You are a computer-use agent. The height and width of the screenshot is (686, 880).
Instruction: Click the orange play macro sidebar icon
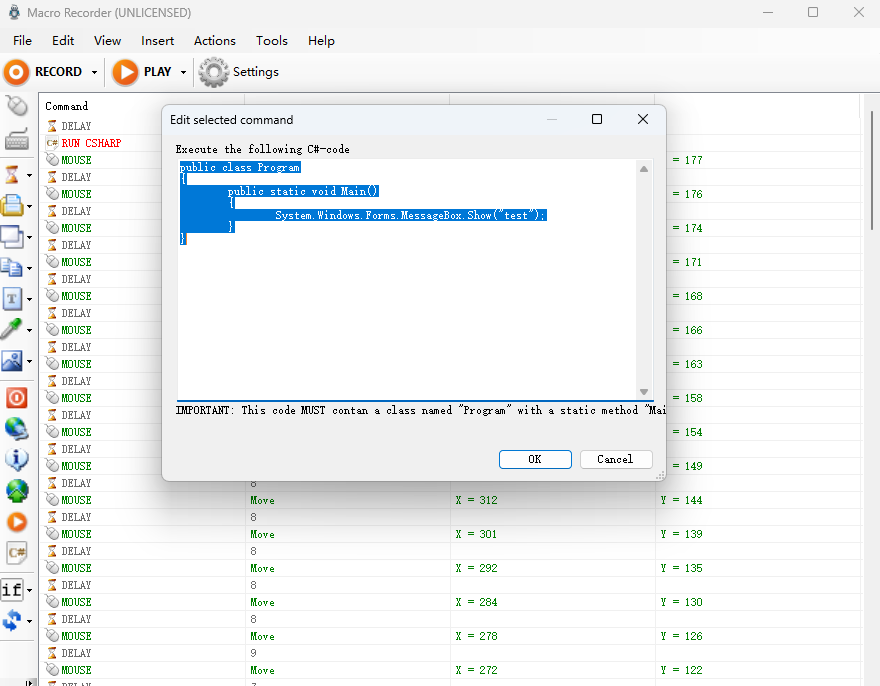(16, 522)
